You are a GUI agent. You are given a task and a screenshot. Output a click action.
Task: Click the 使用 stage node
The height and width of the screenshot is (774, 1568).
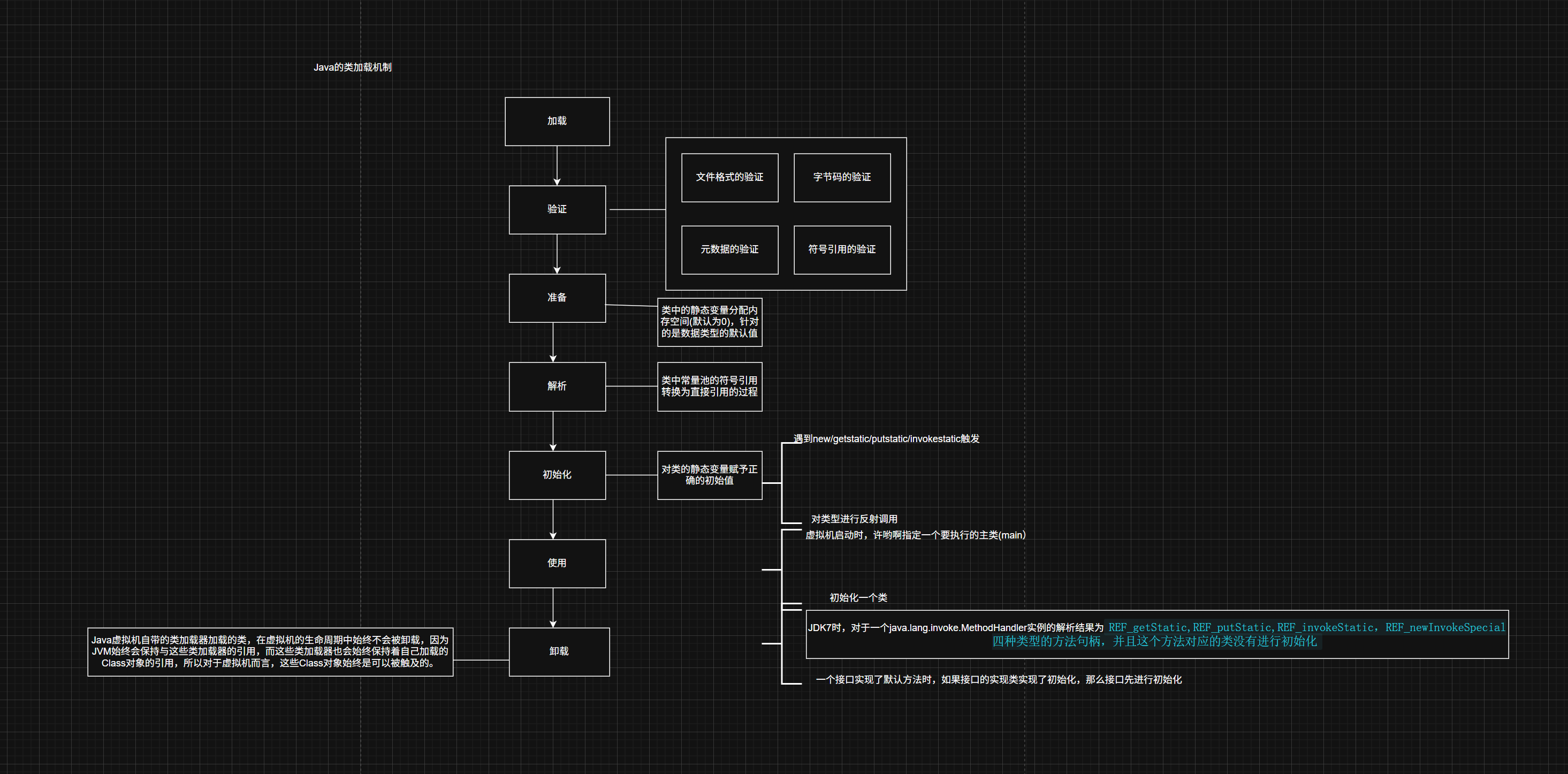click(557, 563)
